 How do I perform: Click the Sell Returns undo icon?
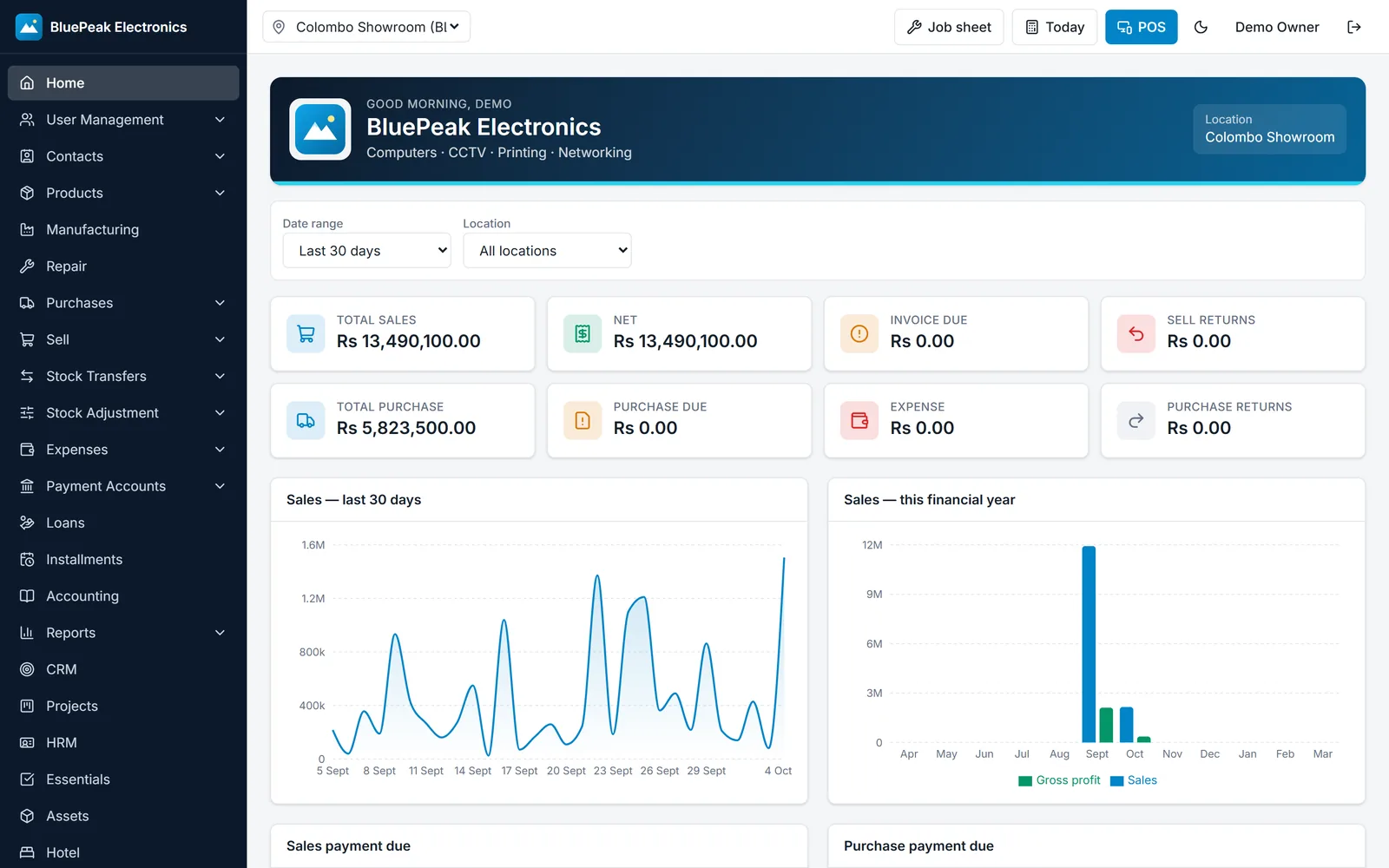click(x=1136, y=334)
